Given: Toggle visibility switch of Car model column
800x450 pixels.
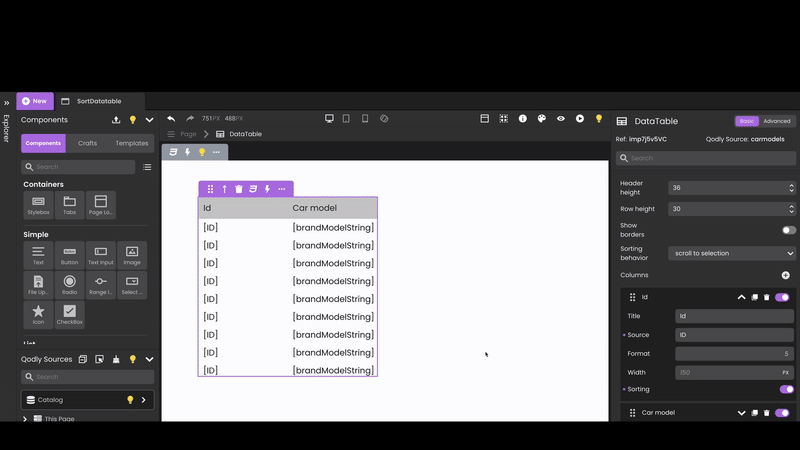Looking at the screenshot, I should [782, 412].
